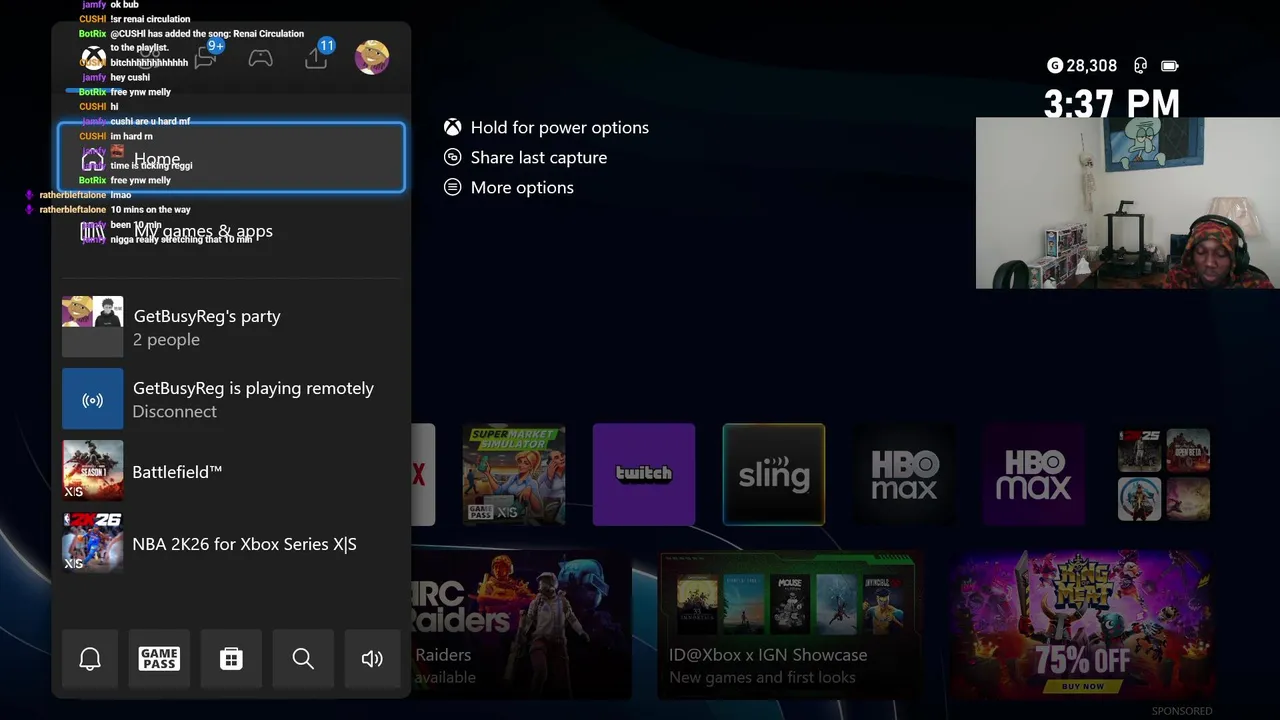Click the SPONSORED label
This screenshot has width=1280, height=720.
coord(1182,711)
